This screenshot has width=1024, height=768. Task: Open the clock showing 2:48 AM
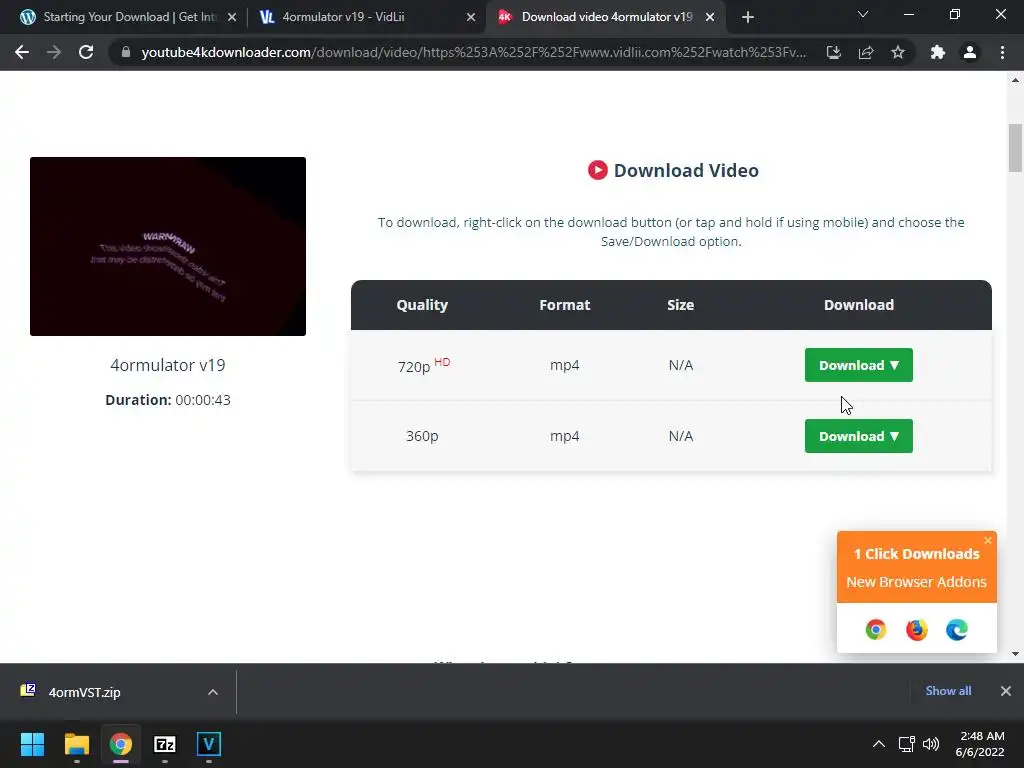[x=980, y=744]
